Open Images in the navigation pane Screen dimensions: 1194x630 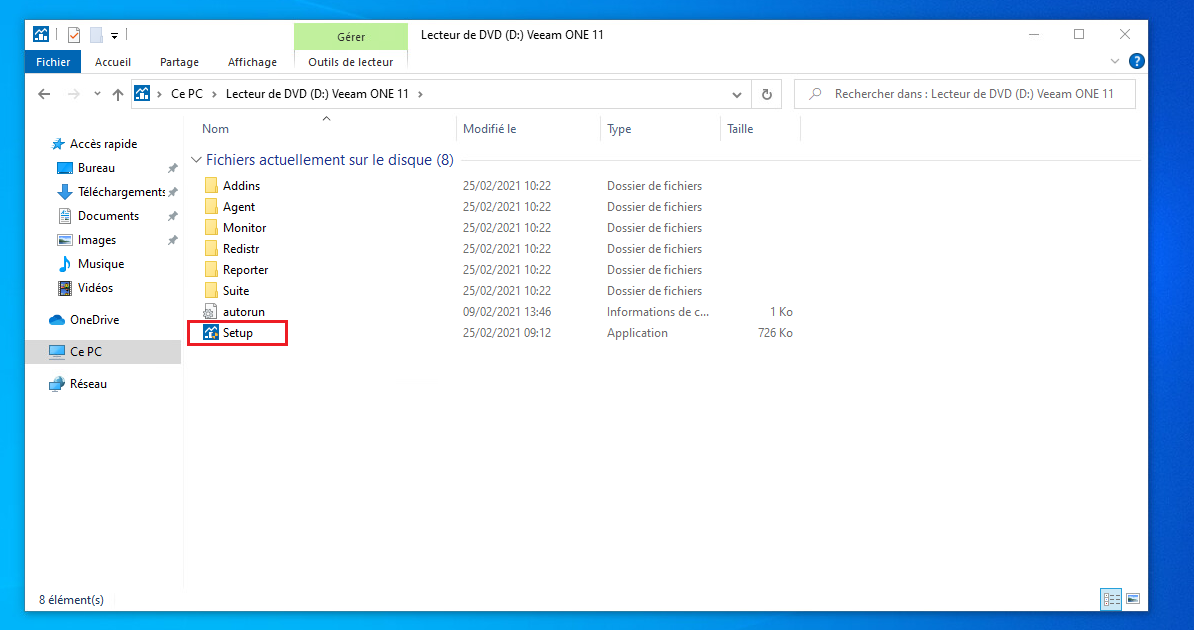tap(97, 240)
